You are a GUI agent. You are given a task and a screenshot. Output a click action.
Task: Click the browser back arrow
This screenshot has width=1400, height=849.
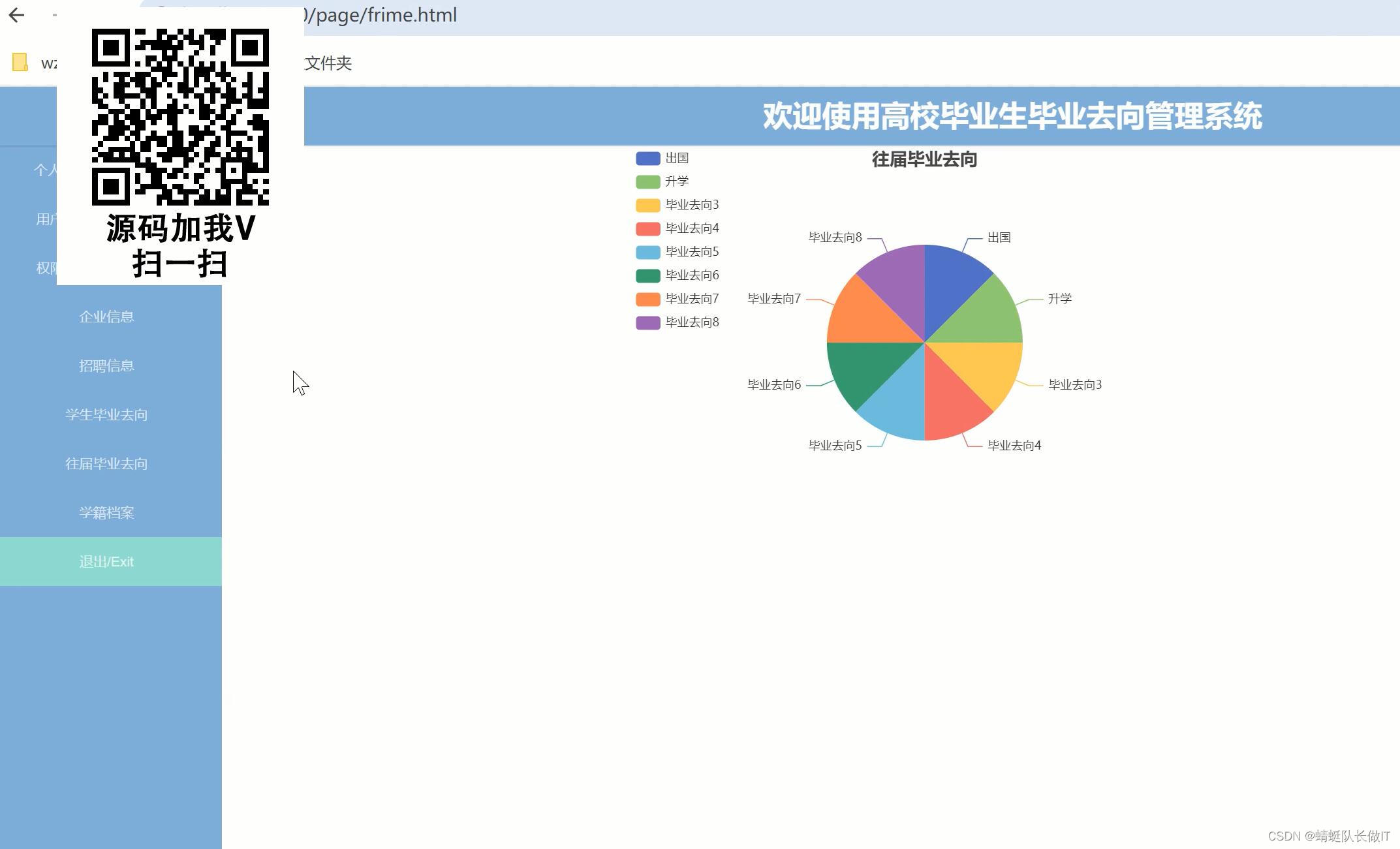point(17,15)
